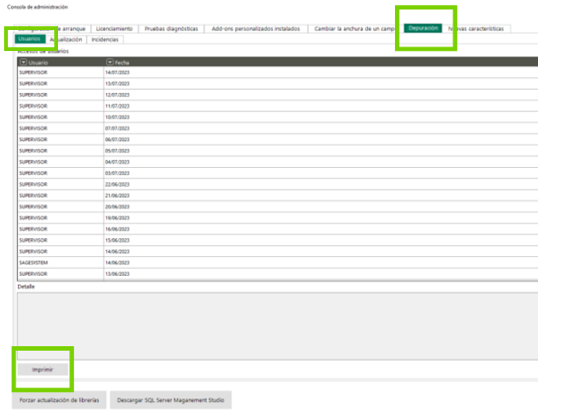569x418 pixels.
Task: Select Add-ons personalizados instalados tab
Action: click(x=256, y=29)
